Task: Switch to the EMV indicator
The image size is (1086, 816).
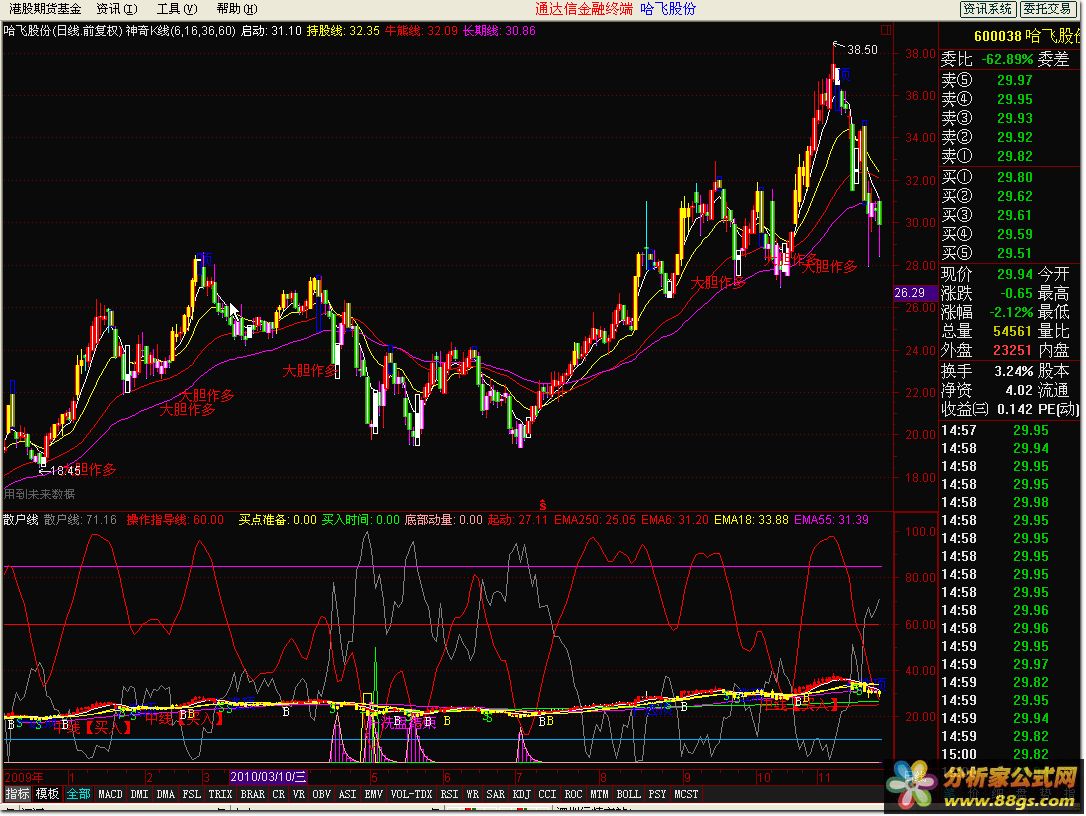Action: 373,794
